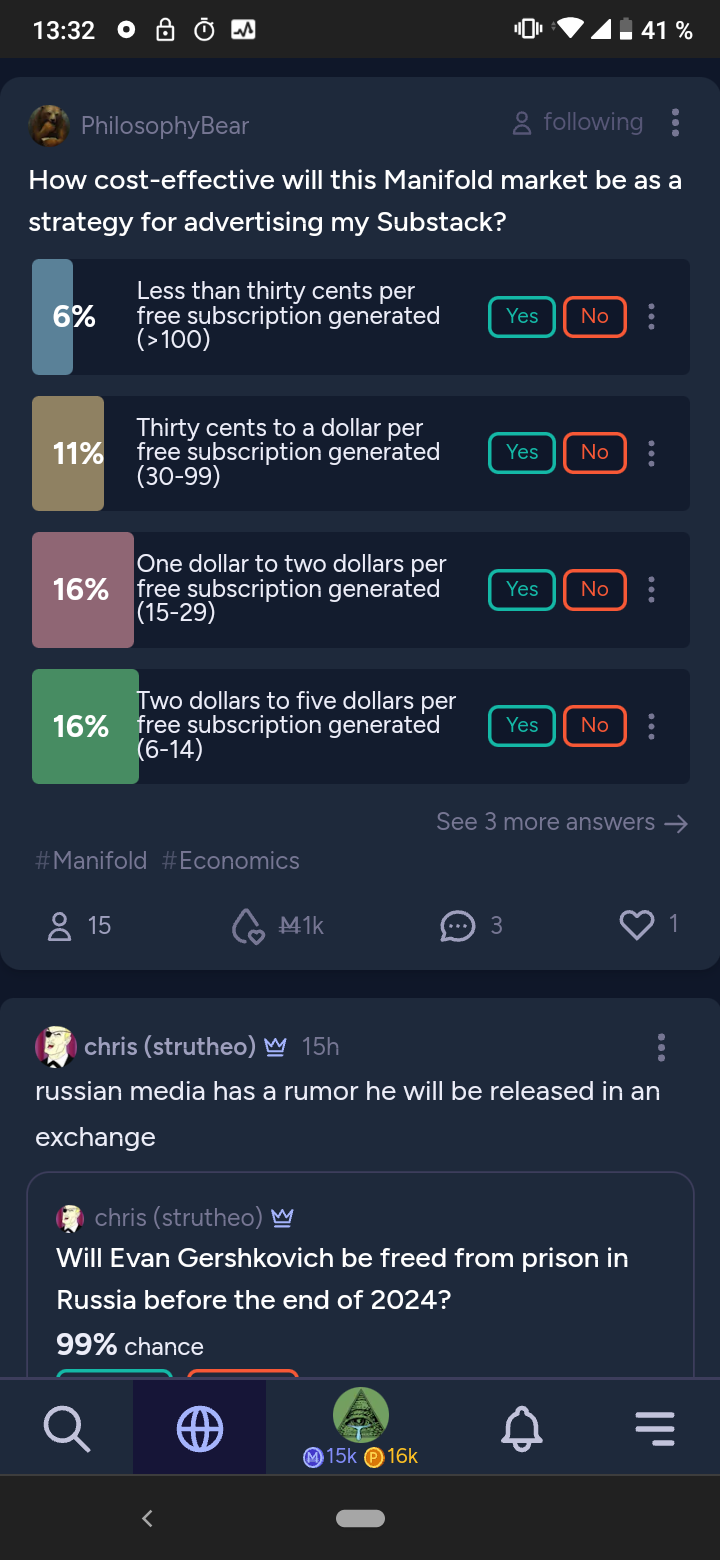Viewport: 720px width, 1560px height.
Task: Open profile avatar tab with mana balance
Action: (x=361, y=1428)
